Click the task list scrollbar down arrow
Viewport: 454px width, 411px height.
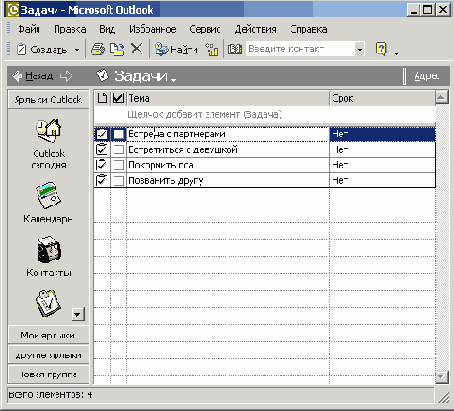point(441,377)
